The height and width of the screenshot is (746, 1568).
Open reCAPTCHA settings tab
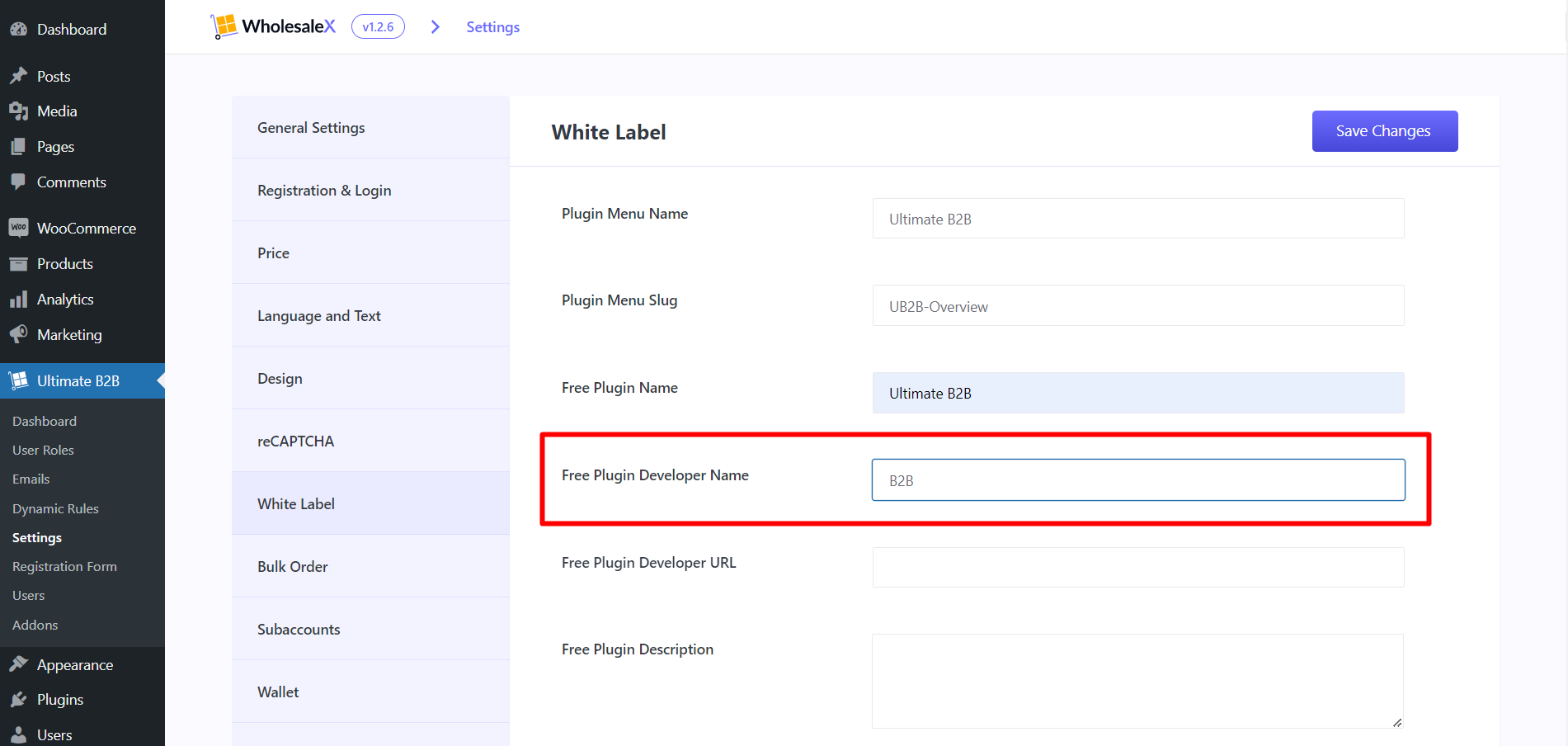tap(370, 441)
